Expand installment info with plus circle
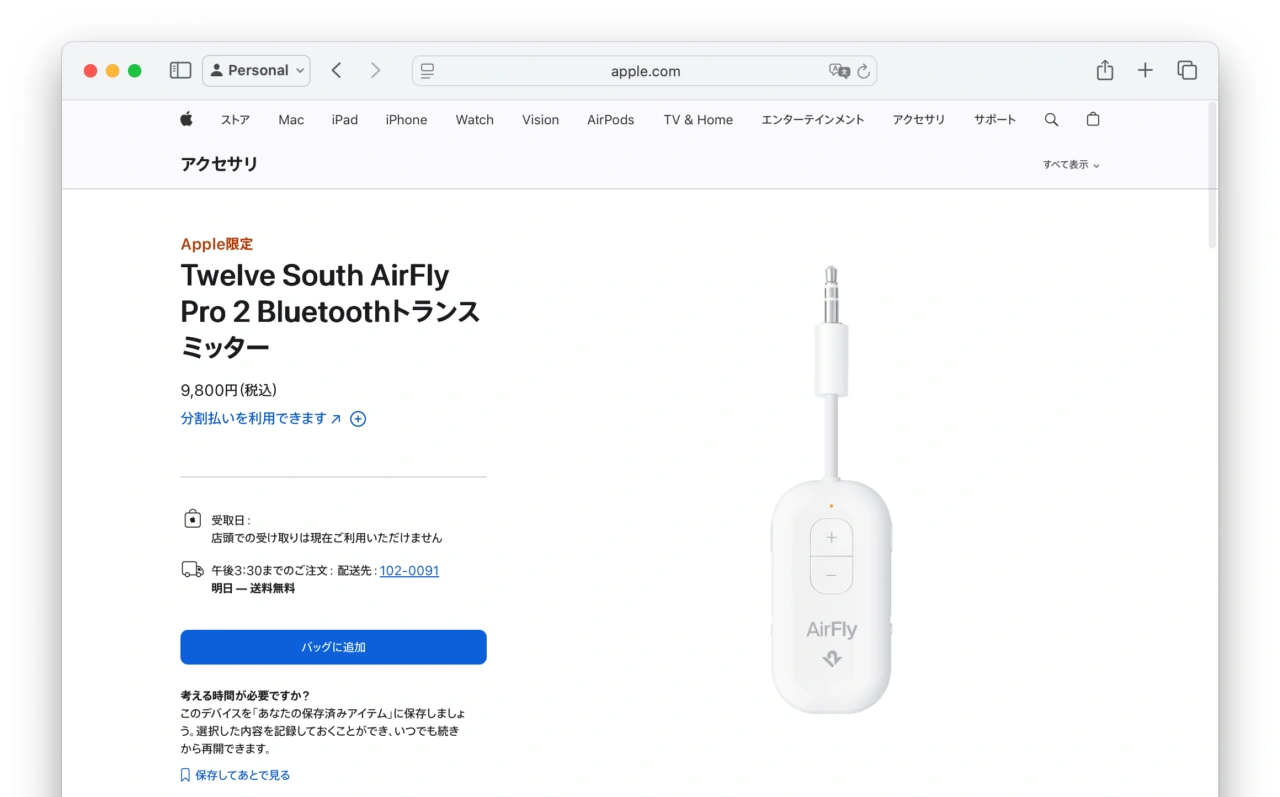 tap(358, 419)
